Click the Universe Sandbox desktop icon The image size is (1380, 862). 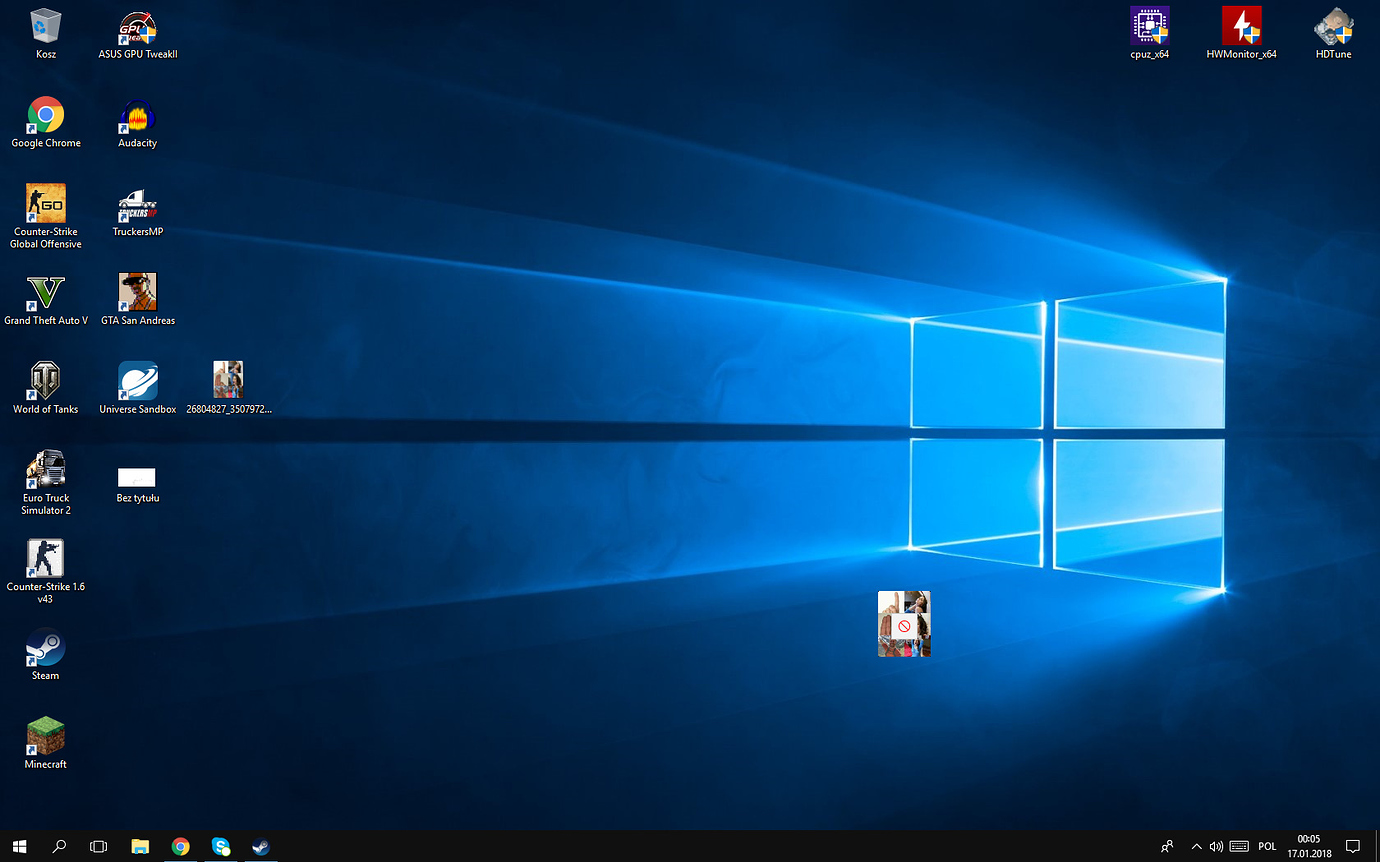pos(138,382)
